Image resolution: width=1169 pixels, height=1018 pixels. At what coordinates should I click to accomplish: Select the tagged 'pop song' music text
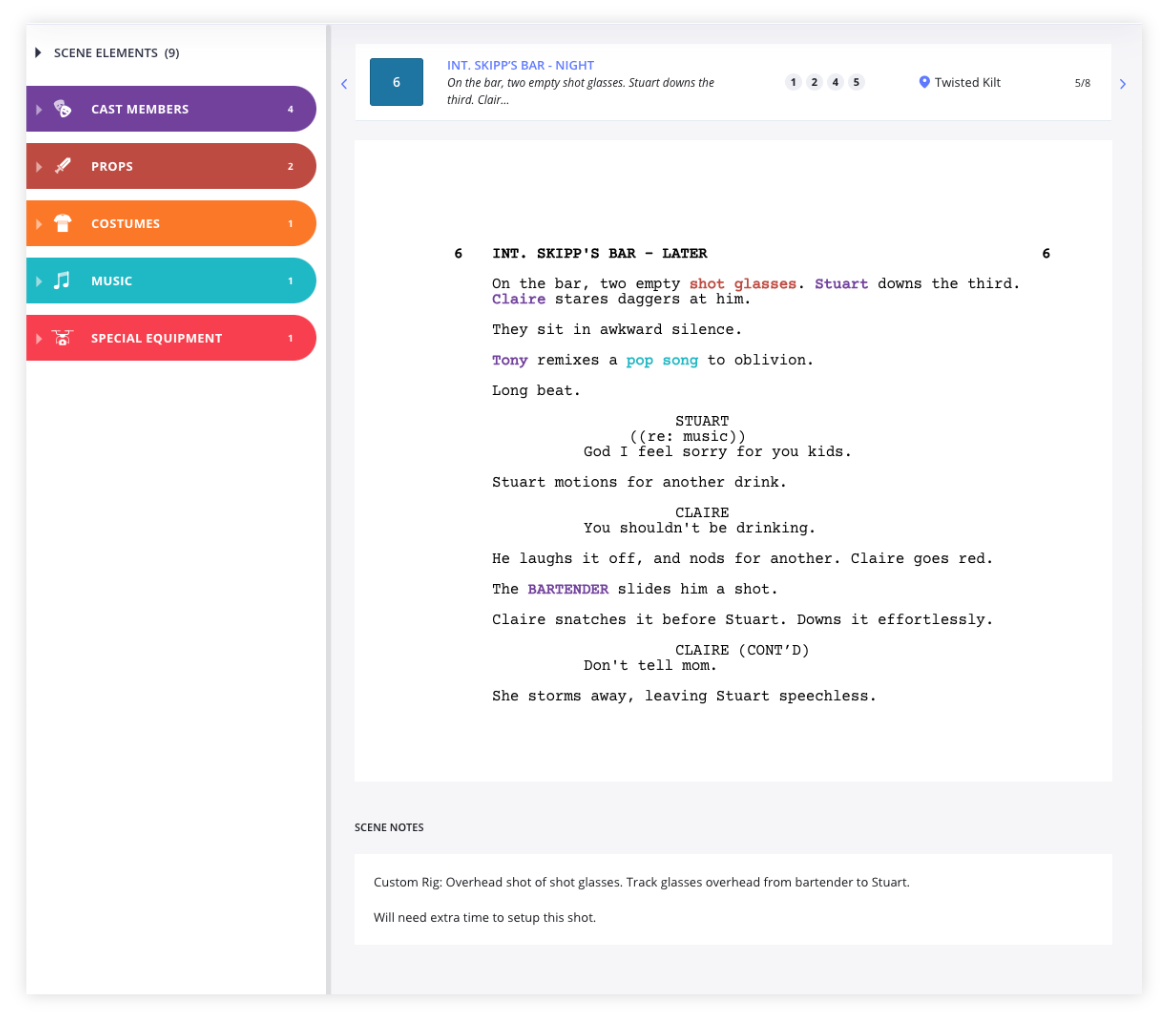pyautogui.click(x=661, y=360)
